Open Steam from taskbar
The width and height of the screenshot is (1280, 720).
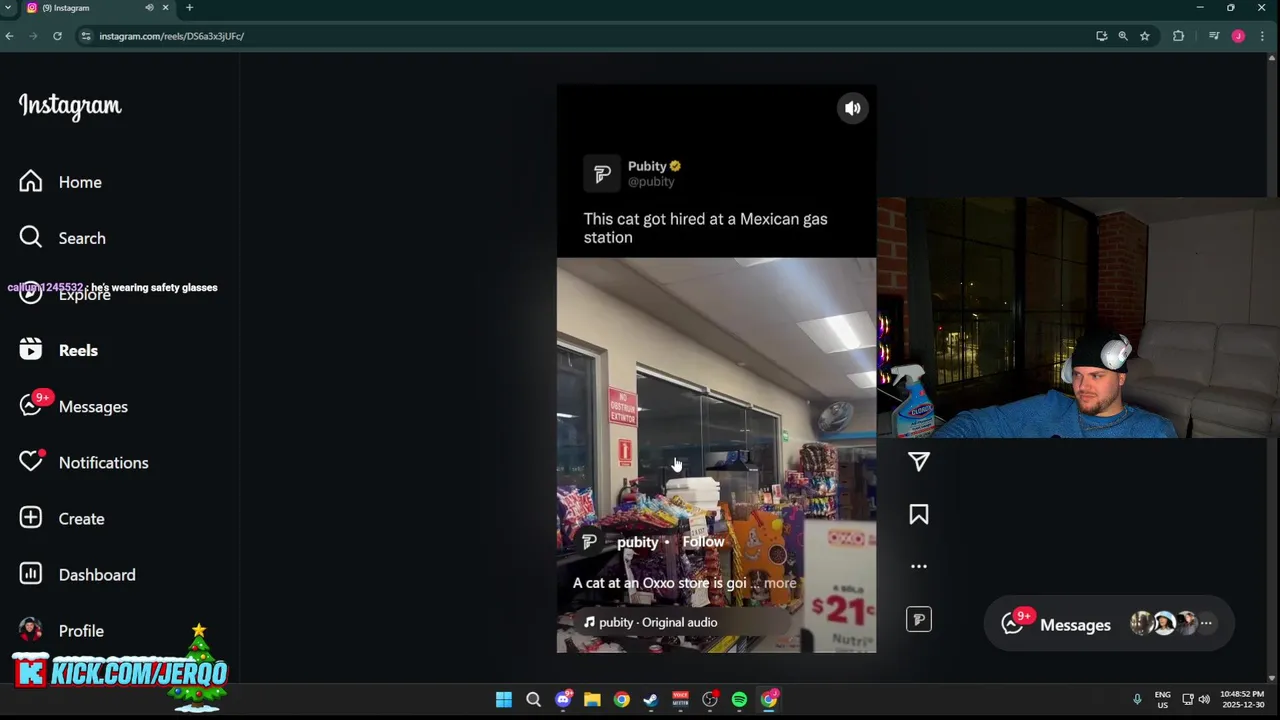pos(651,700)
